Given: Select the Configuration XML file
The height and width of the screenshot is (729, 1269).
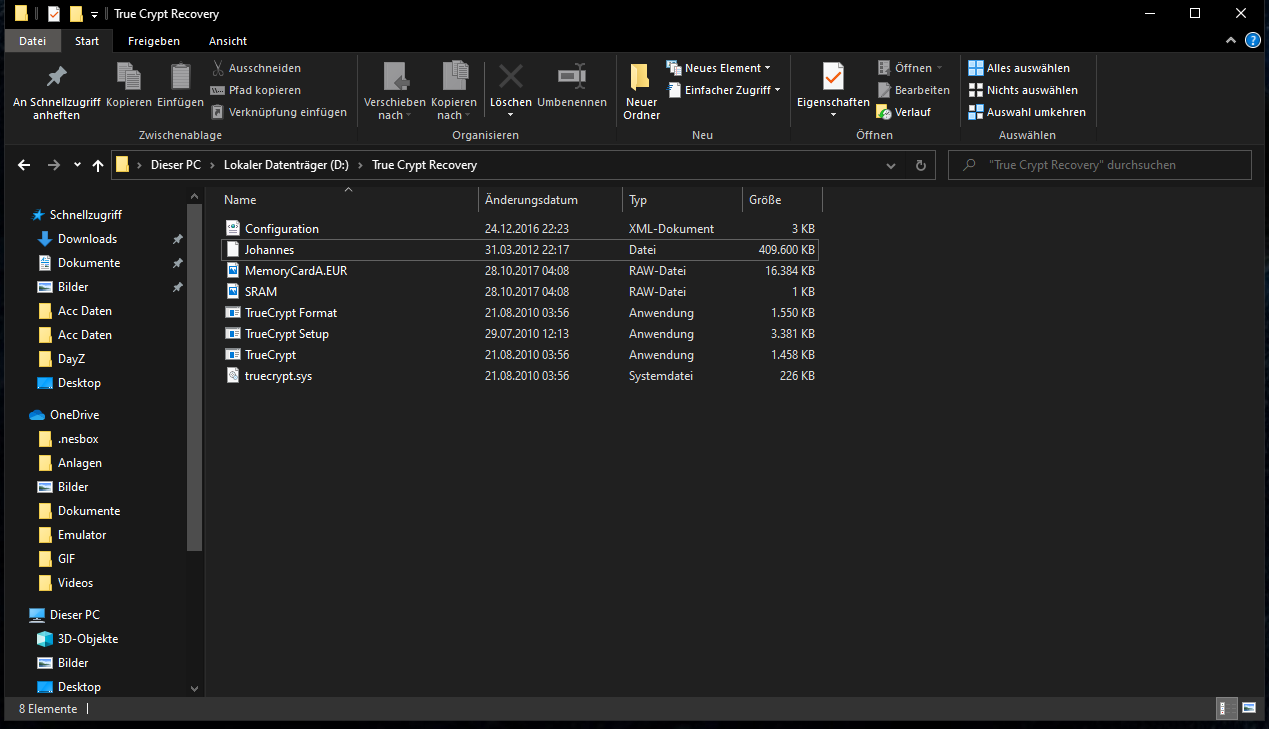Looking at the screenshot, I should point(519,229).
